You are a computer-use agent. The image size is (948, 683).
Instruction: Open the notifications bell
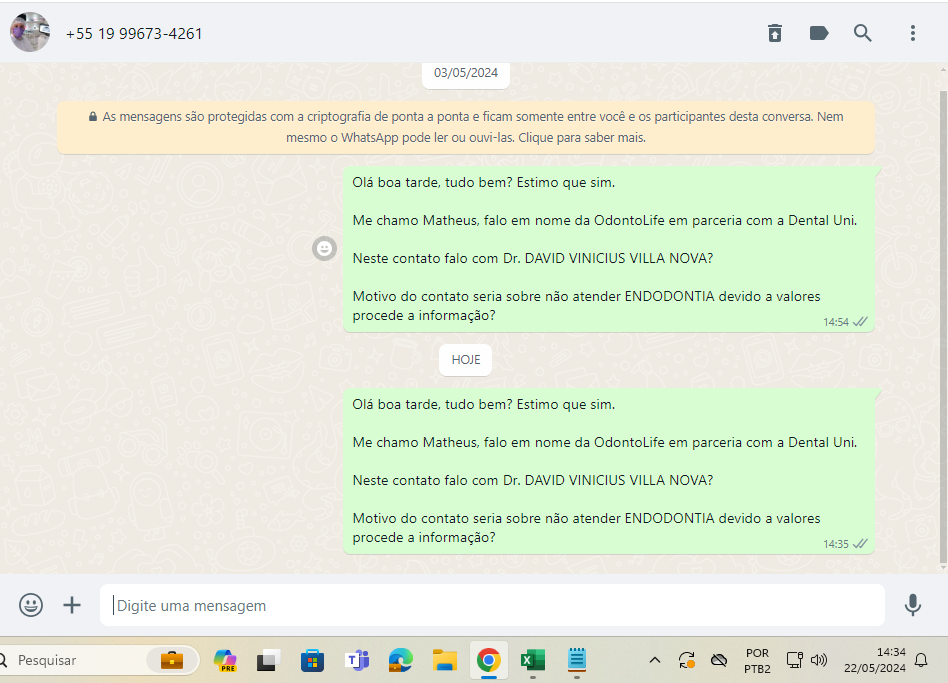click(x=921, y=660)
